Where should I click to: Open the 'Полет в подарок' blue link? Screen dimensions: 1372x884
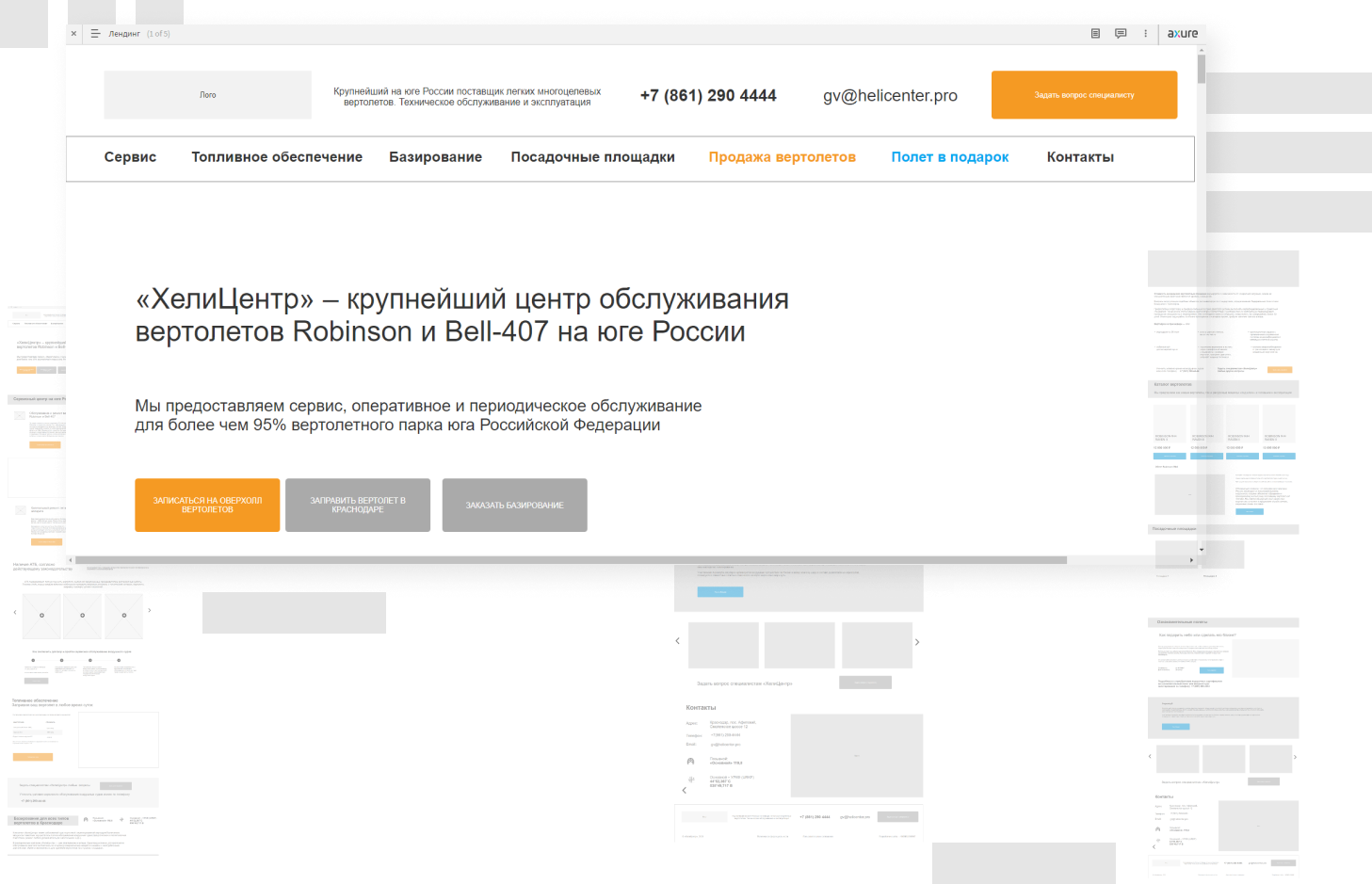(x=949, y=157)
